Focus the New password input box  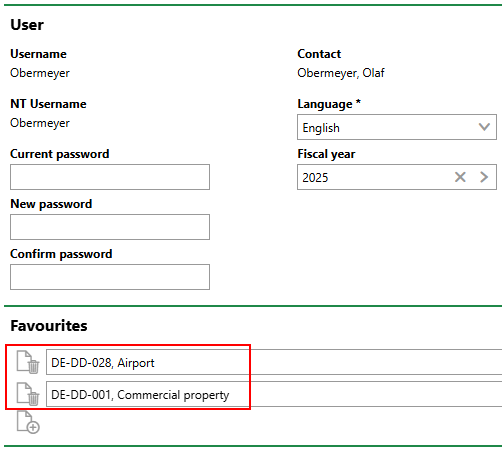click(110, 227)
